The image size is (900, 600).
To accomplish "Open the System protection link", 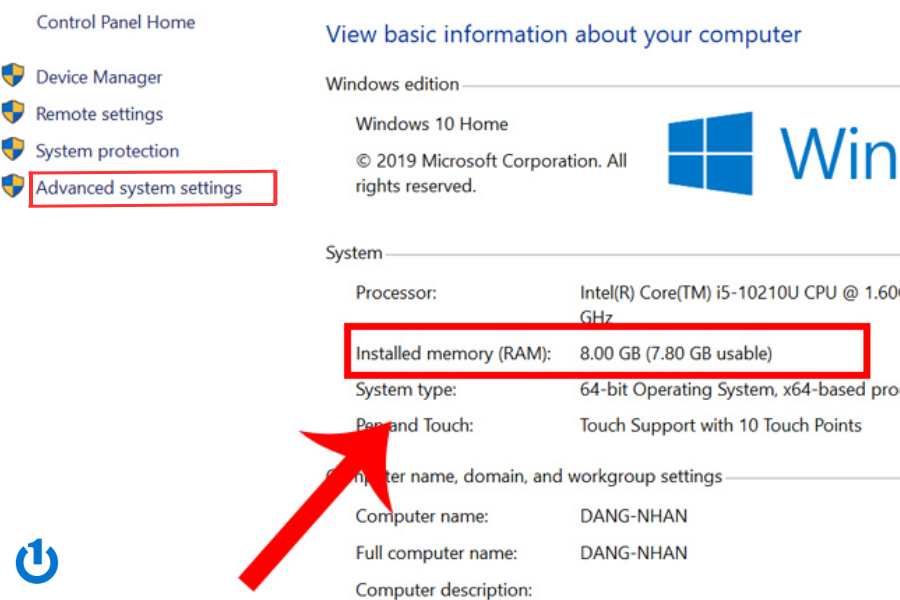I will point(107,151).
